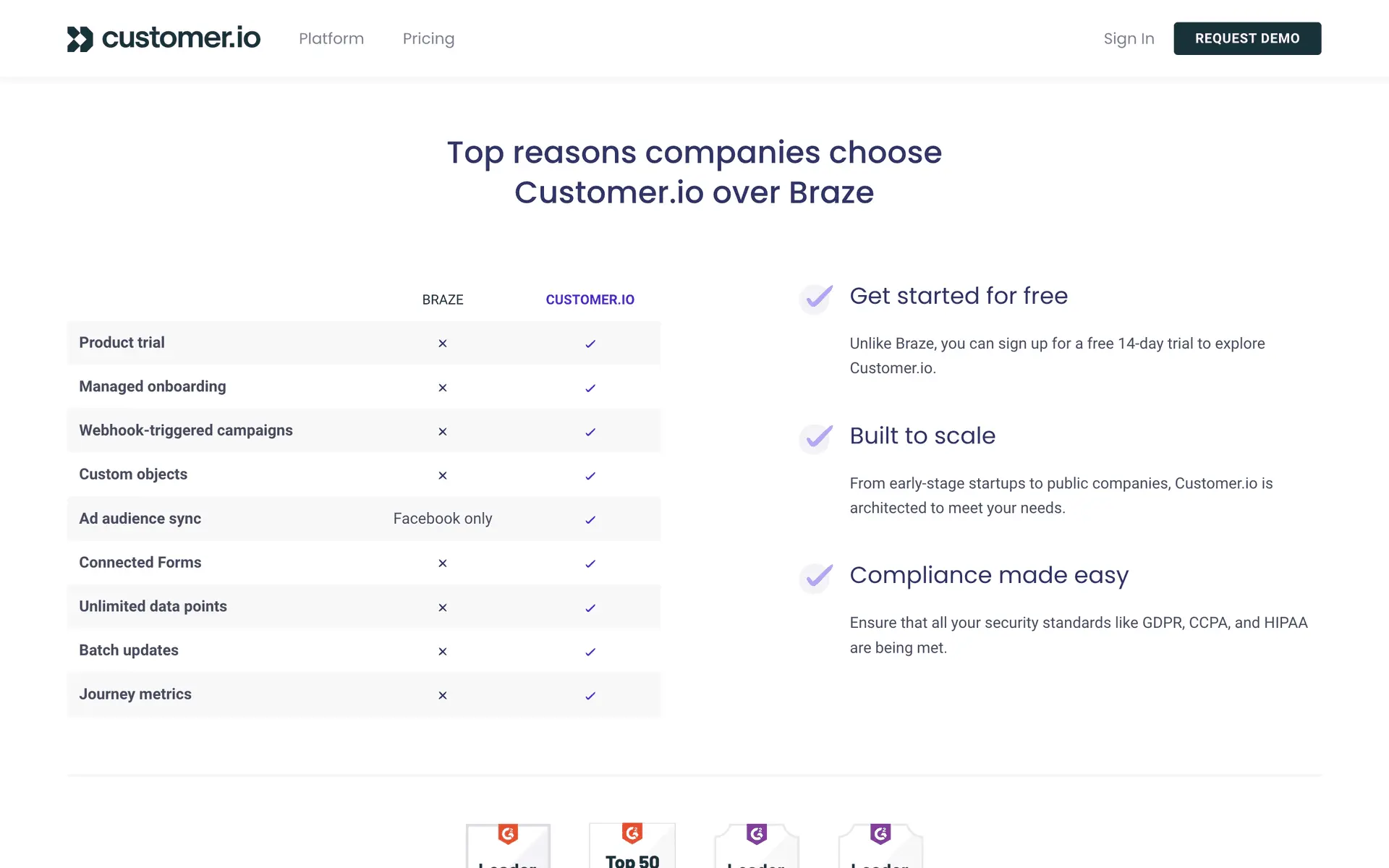
Task: Click the Webhook-triggered campaigns row label
Action: [186, 430]
